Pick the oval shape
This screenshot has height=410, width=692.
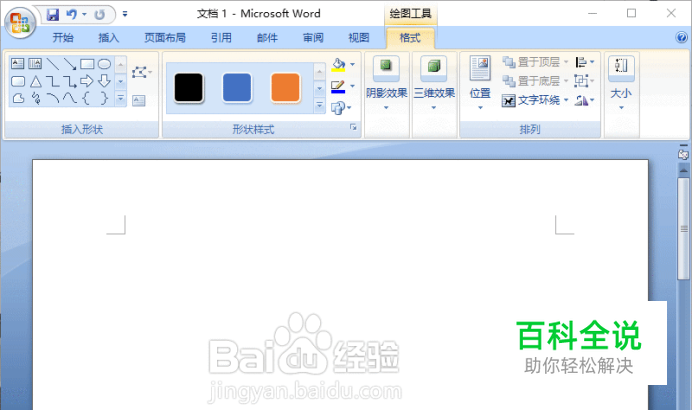(x=104, y=64)
